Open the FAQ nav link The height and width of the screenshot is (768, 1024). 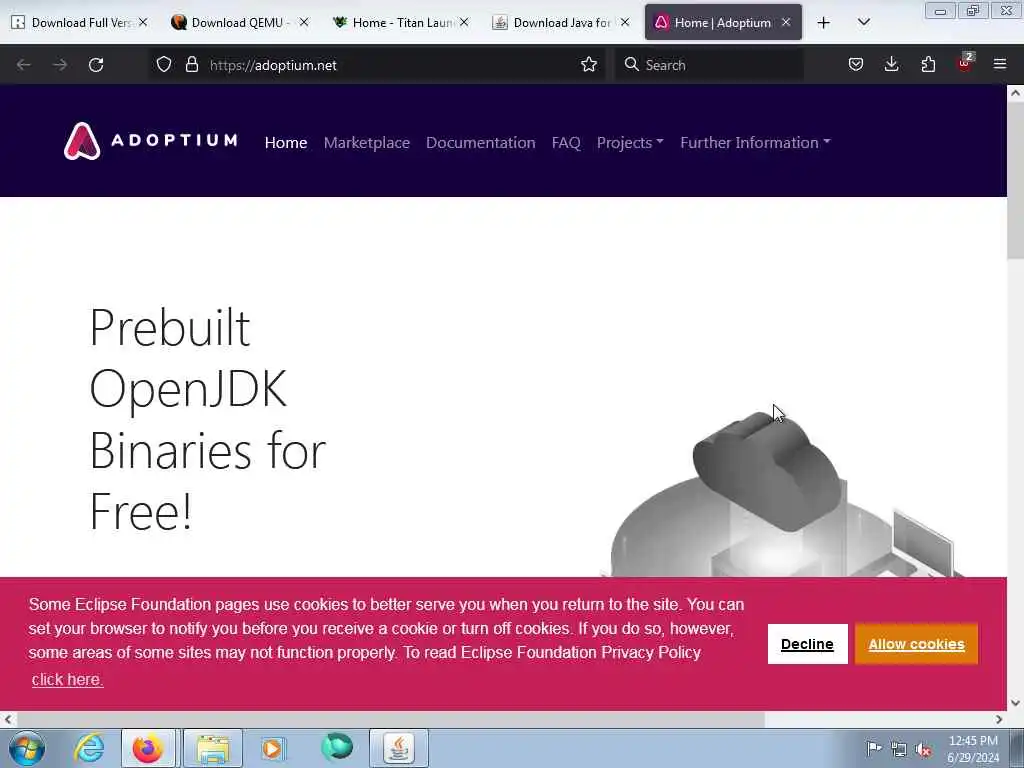tap(566, 142)
